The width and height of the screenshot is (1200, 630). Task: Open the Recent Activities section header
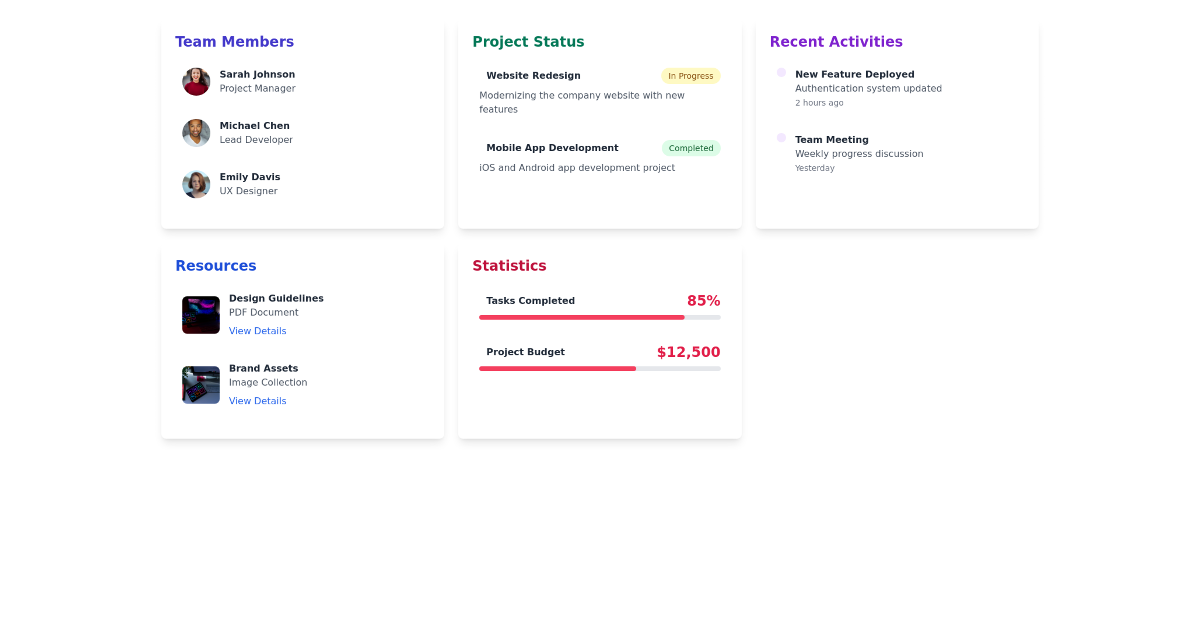pos(836,41)
